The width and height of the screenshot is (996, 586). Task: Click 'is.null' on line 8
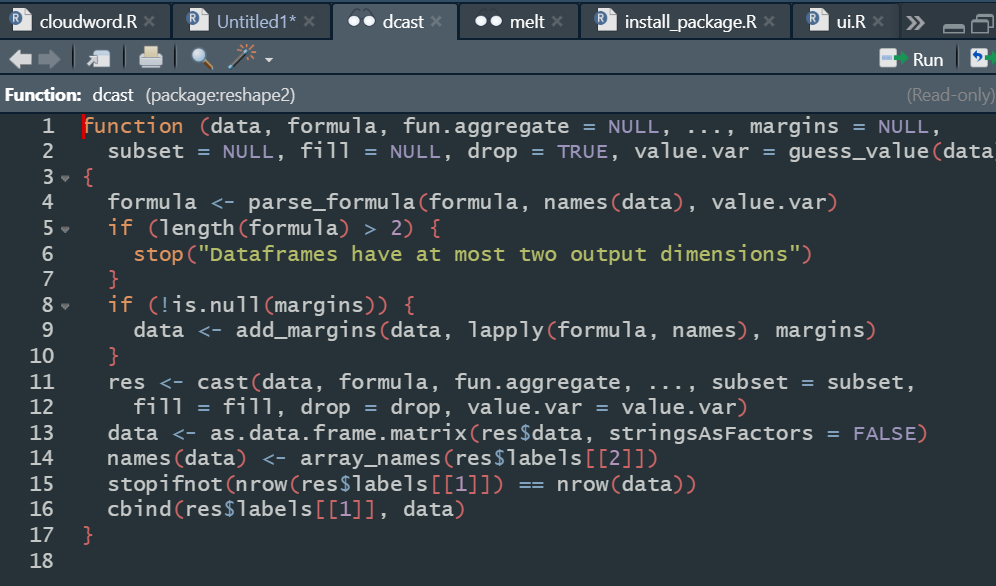point(216,305)
